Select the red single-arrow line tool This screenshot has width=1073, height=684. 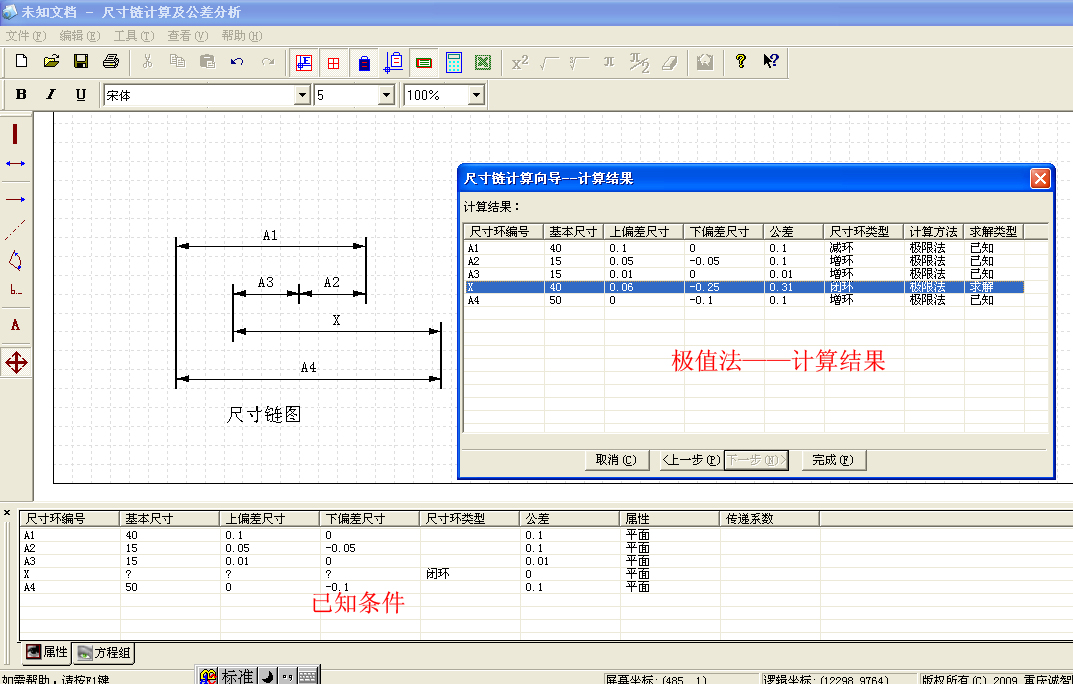point(15,200)
